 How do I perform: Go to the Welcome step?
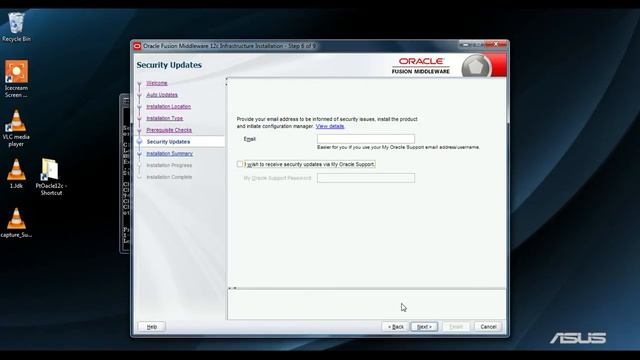click(x=157, y=83)
